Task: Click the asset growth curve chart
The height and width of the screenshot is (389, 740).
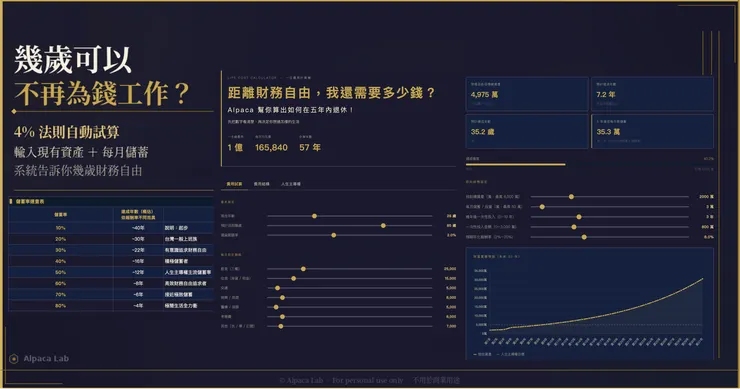Action: 589,304
